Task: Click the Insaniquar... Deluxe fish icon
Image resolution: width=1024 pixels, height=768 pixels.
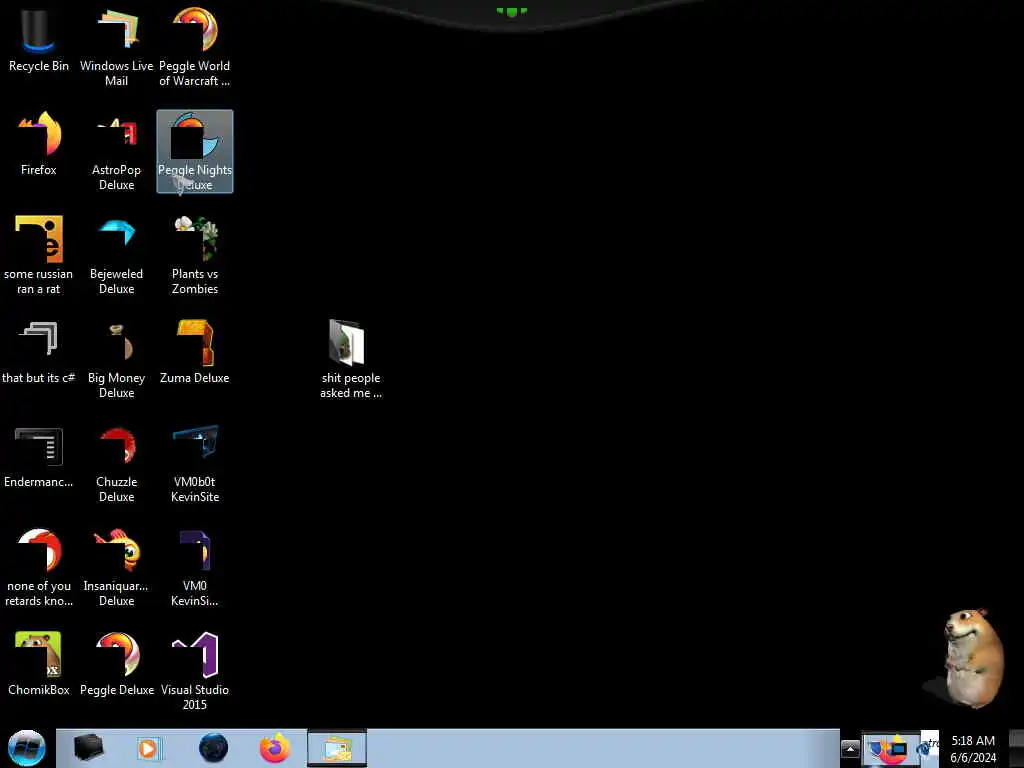Action: pos(116,567)
